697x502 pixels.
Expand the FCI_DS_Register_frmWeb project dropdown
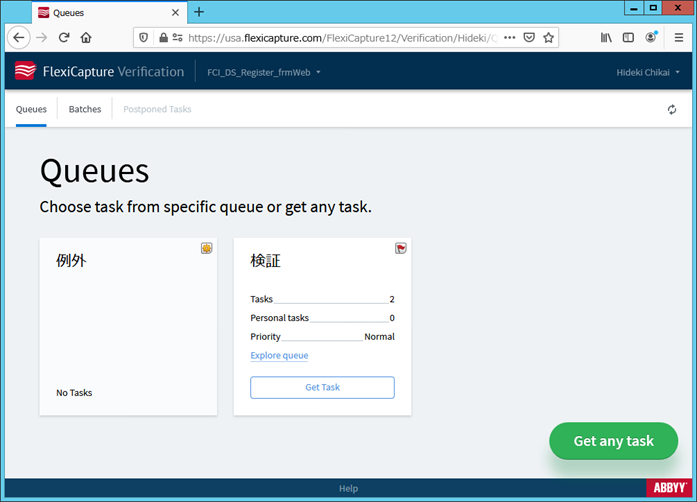(x=264, y=72)
